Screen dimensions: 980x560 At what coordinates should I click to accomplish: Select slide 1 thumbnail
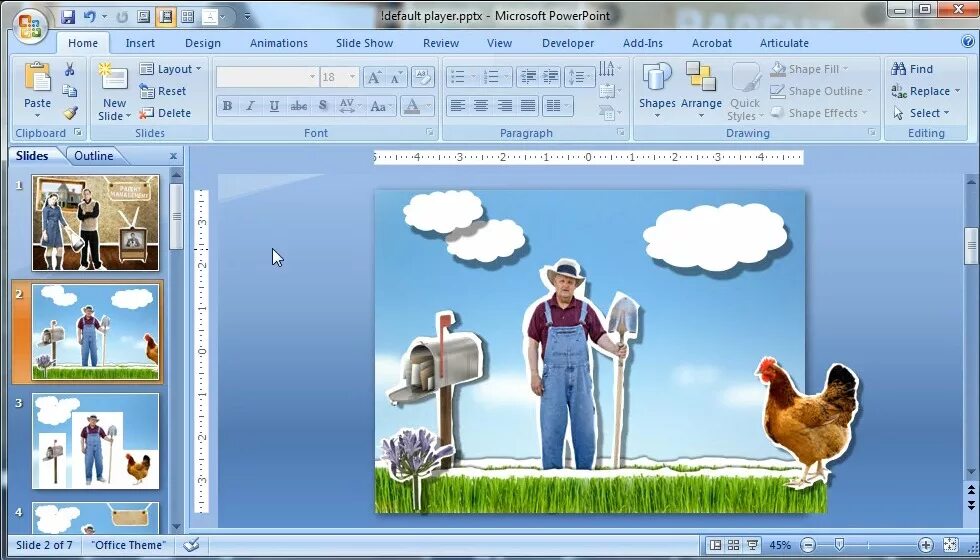(96, 222)
